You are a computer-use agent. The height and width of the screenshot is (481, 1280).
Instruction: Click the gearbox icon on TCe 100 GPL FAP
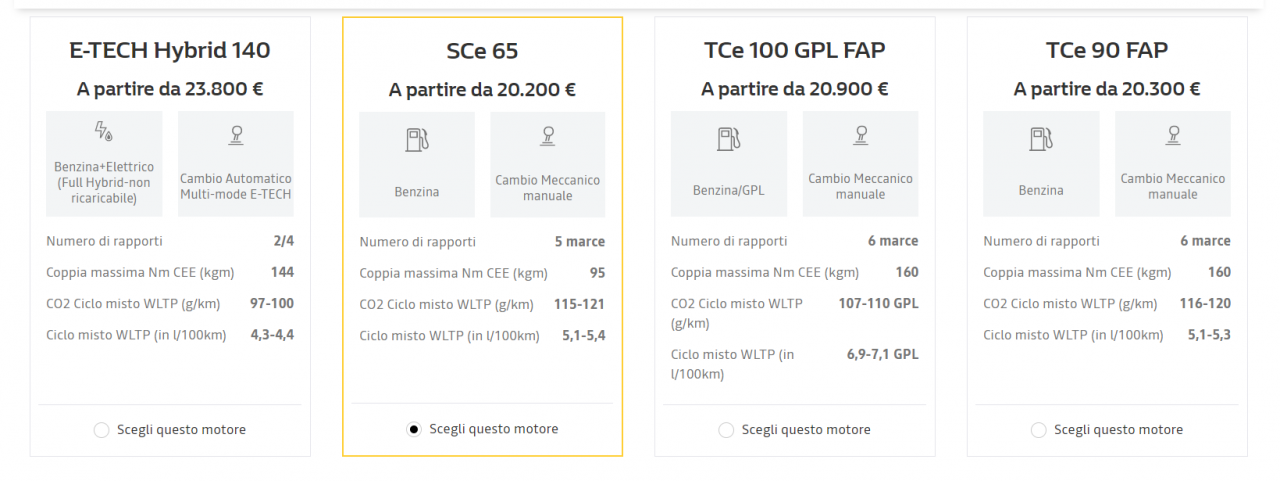click(x=860, y=135)
